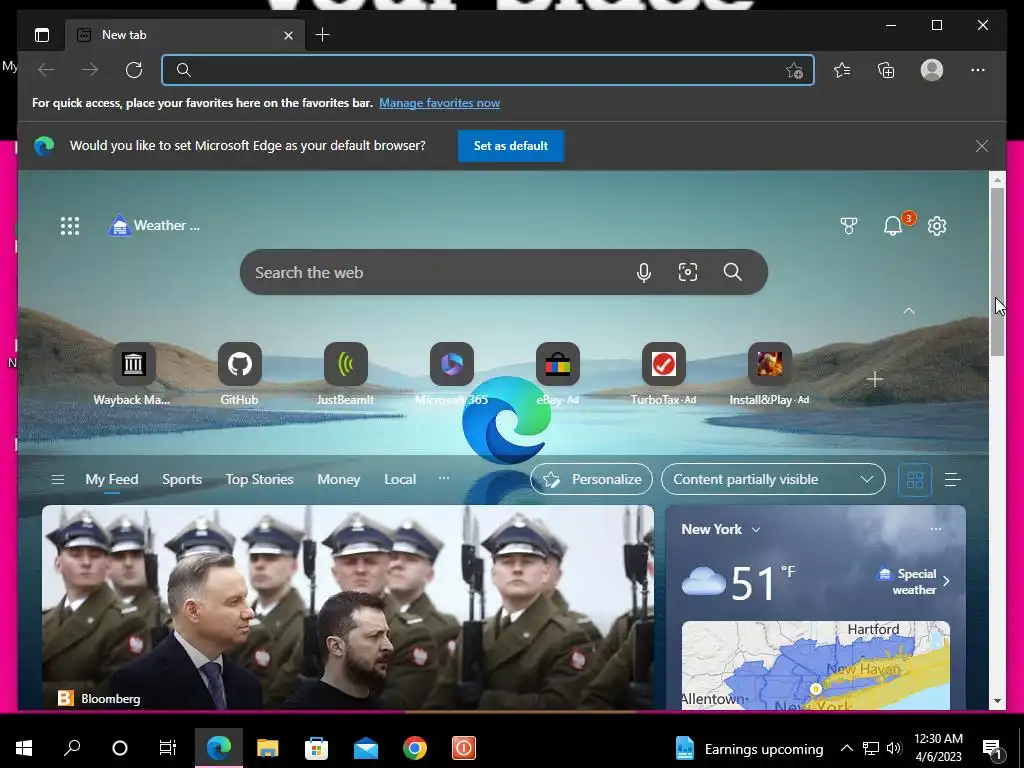
Task: Select the My Feed tab
Action: [112, 479]
